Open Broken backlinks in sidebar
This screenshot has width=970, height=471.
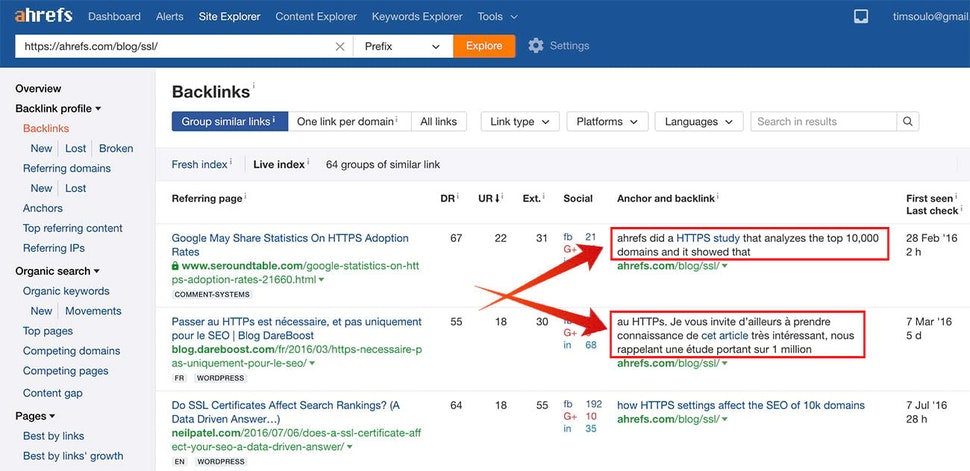(116, 149)
